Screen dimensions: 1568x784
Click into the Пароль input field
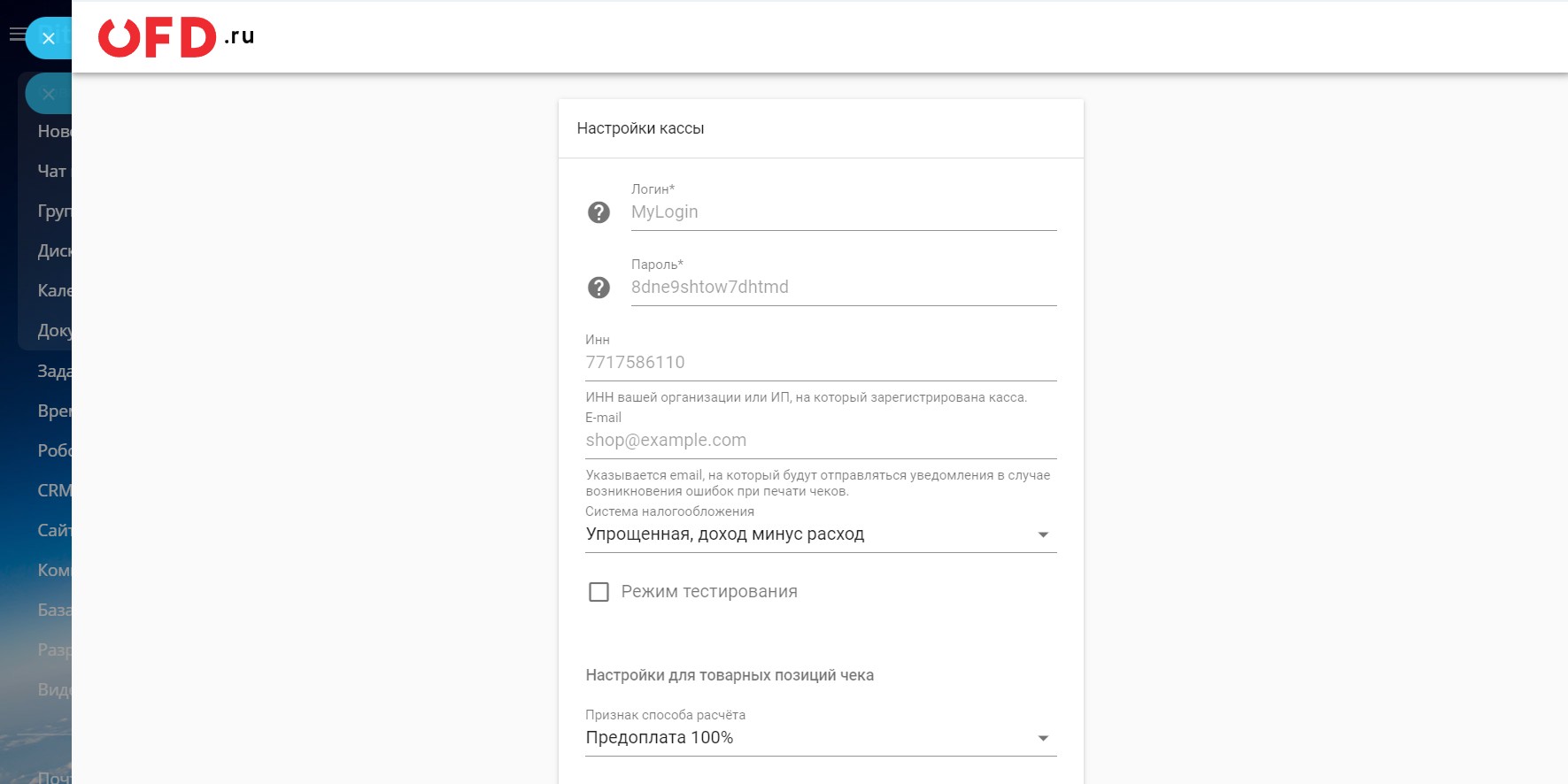[843, 288]
